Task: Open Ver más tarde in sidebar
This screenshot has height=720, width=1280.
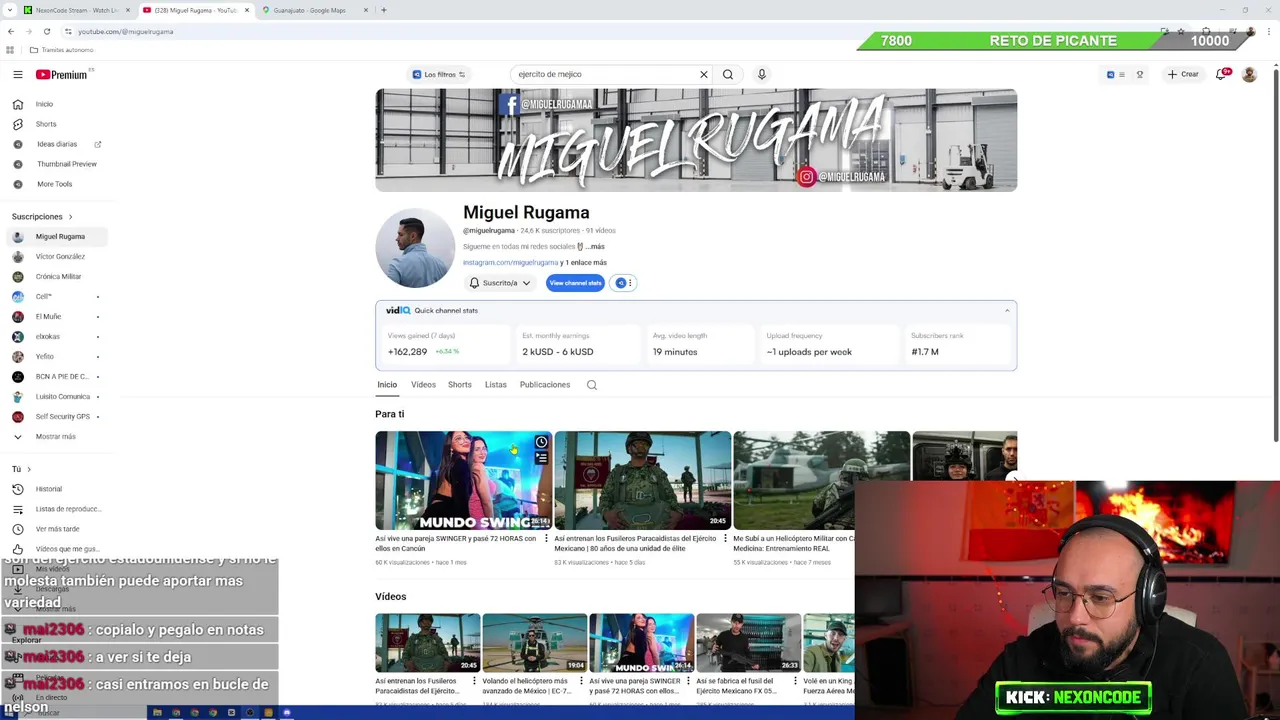Action: pyautogui.click(x=56, y=529)
